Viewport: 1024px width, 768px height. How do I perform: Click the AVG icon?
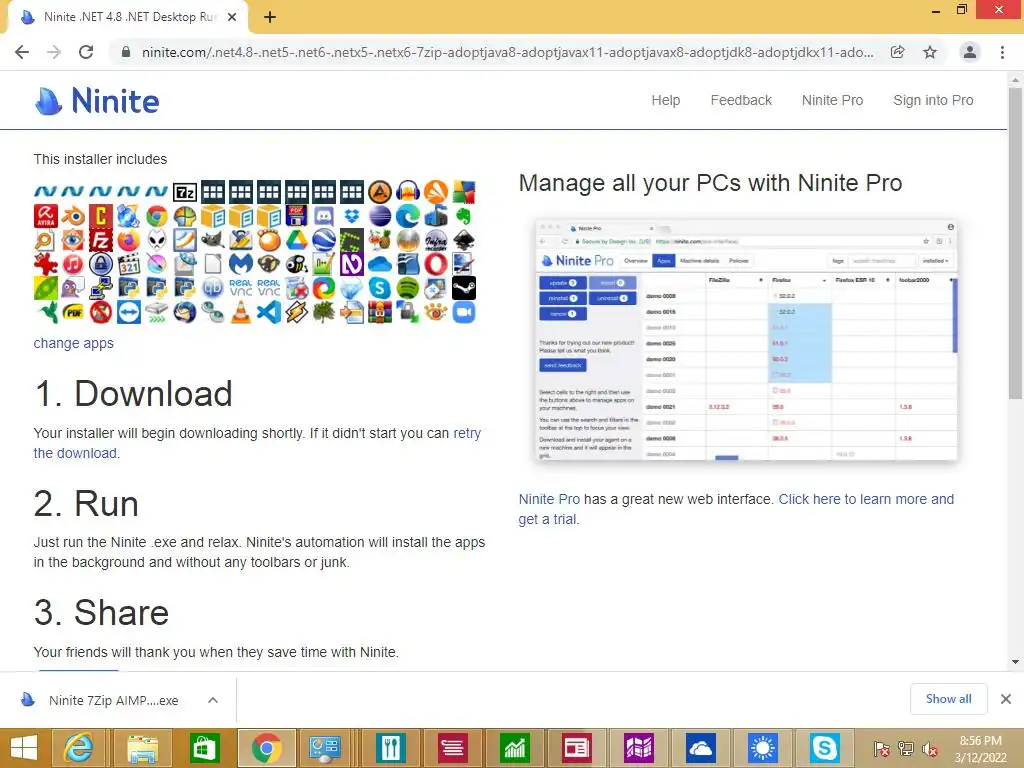pyautogui.click(x=464, y=192)
